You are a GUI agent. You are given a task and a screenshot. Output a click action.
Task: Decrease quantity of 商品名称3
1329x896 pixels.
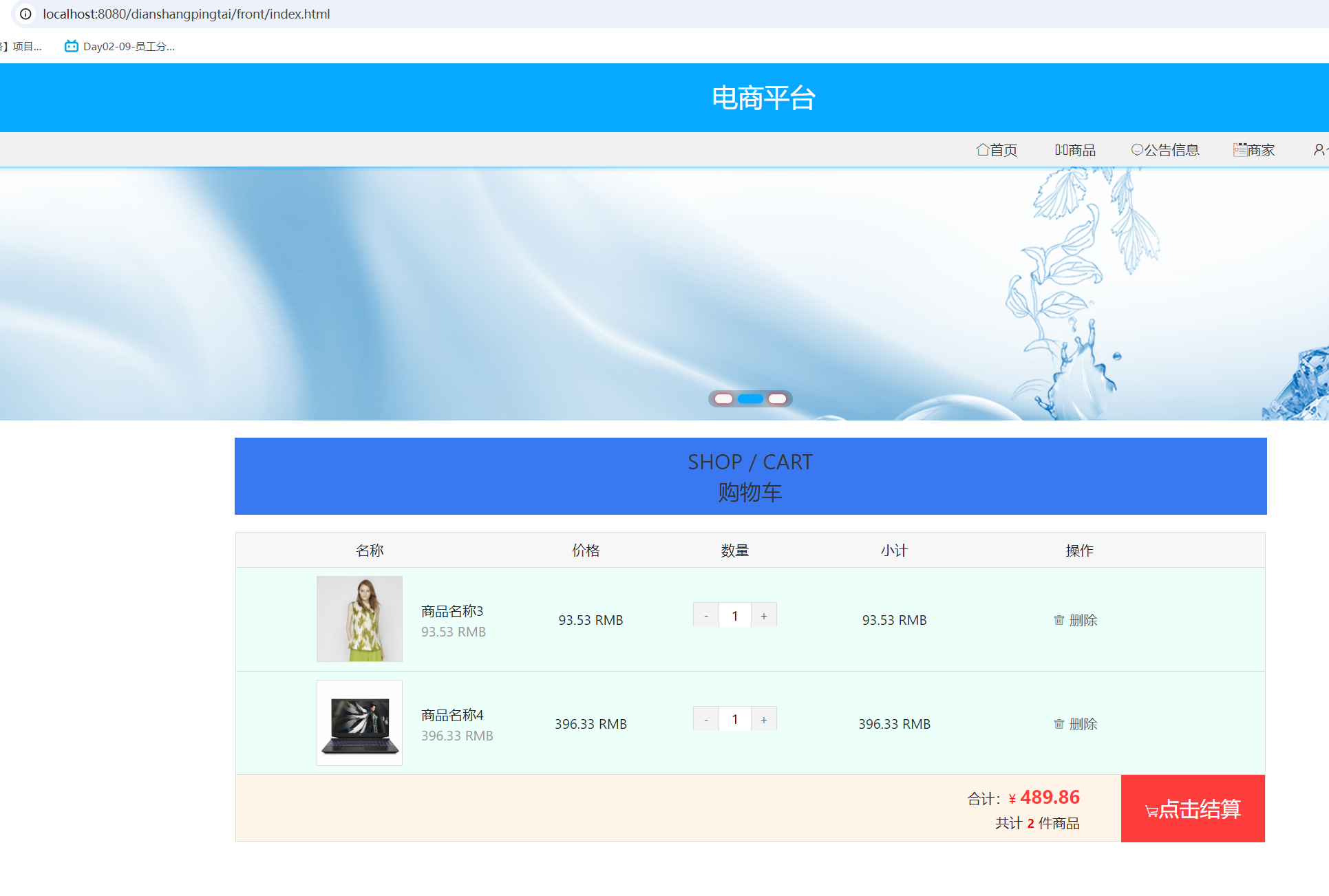click(705, 616)
